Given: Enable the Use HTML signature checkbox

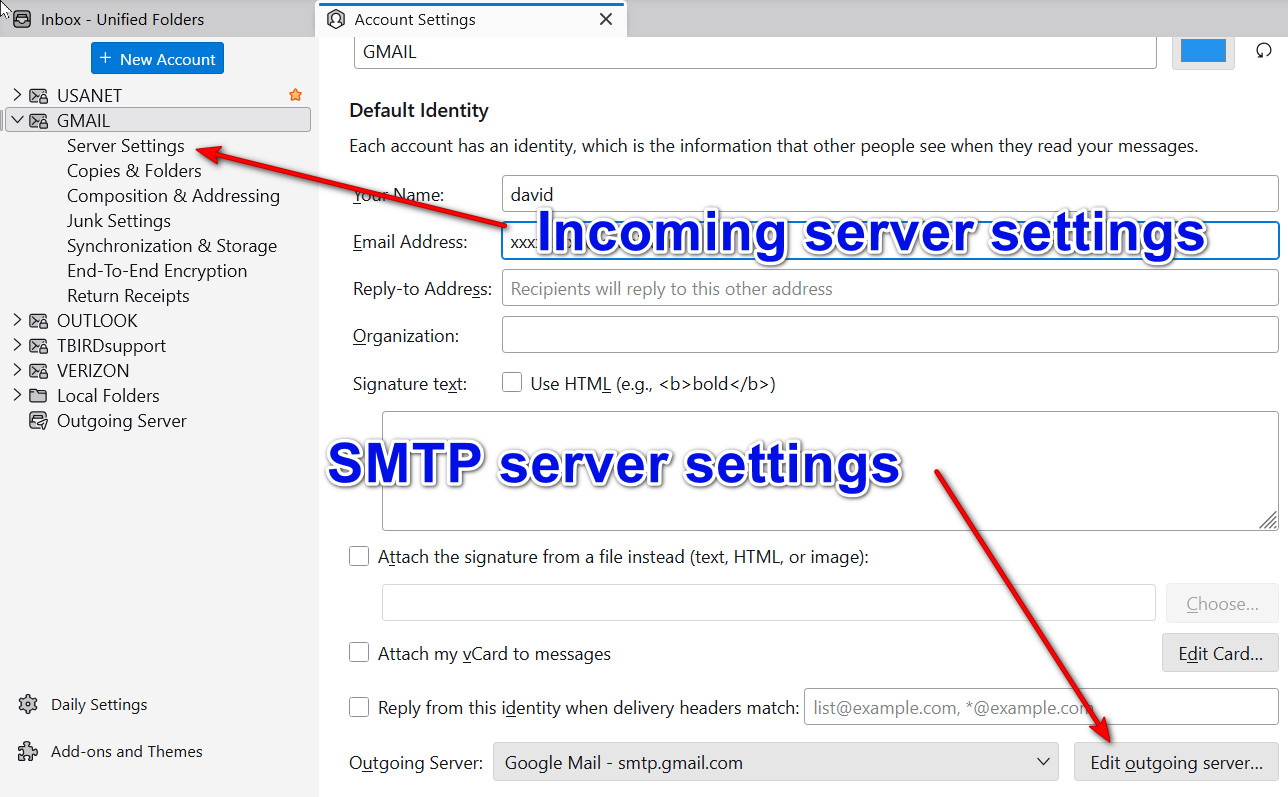Looking at the screenshot, I should (512, 382).
